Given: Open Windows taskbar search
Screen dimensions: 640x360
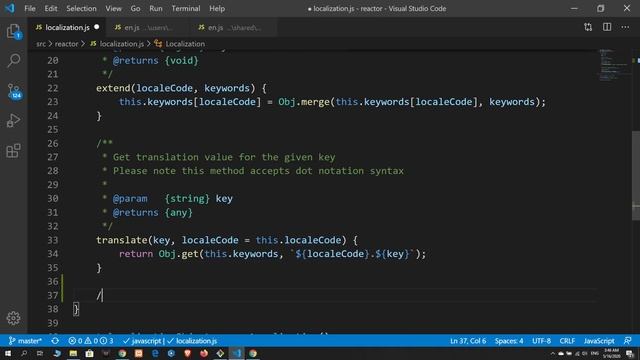Looking at the screenshot, I should pos(24,353).
